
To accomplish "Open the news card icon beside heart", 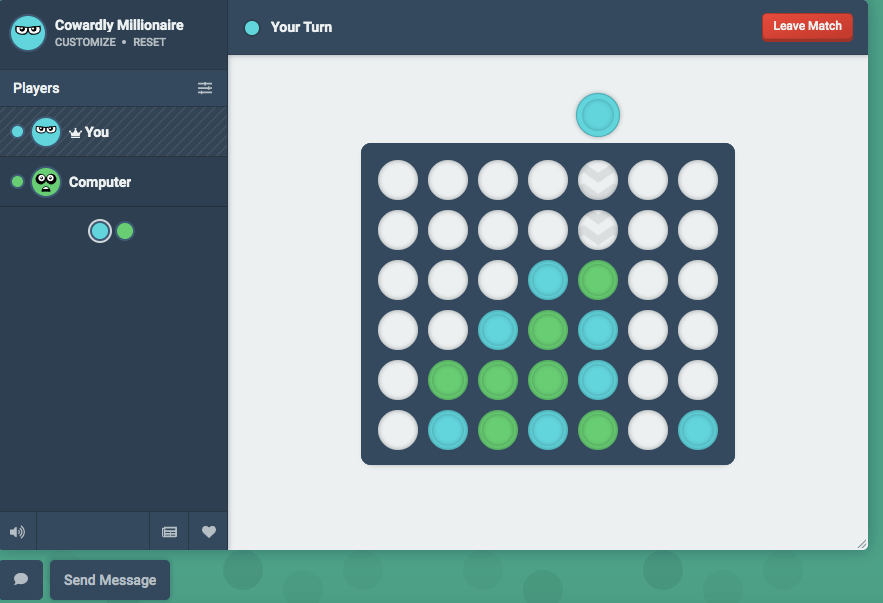I will 170,532.
